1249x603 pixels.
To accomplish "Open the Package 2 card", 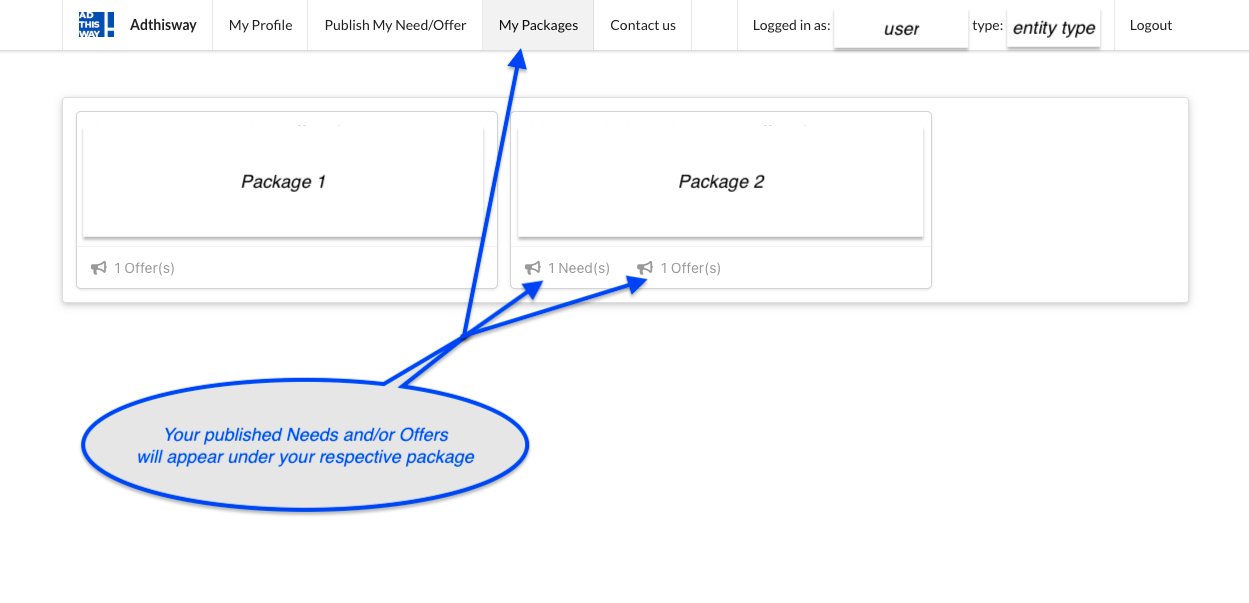I will coord(721,182).
